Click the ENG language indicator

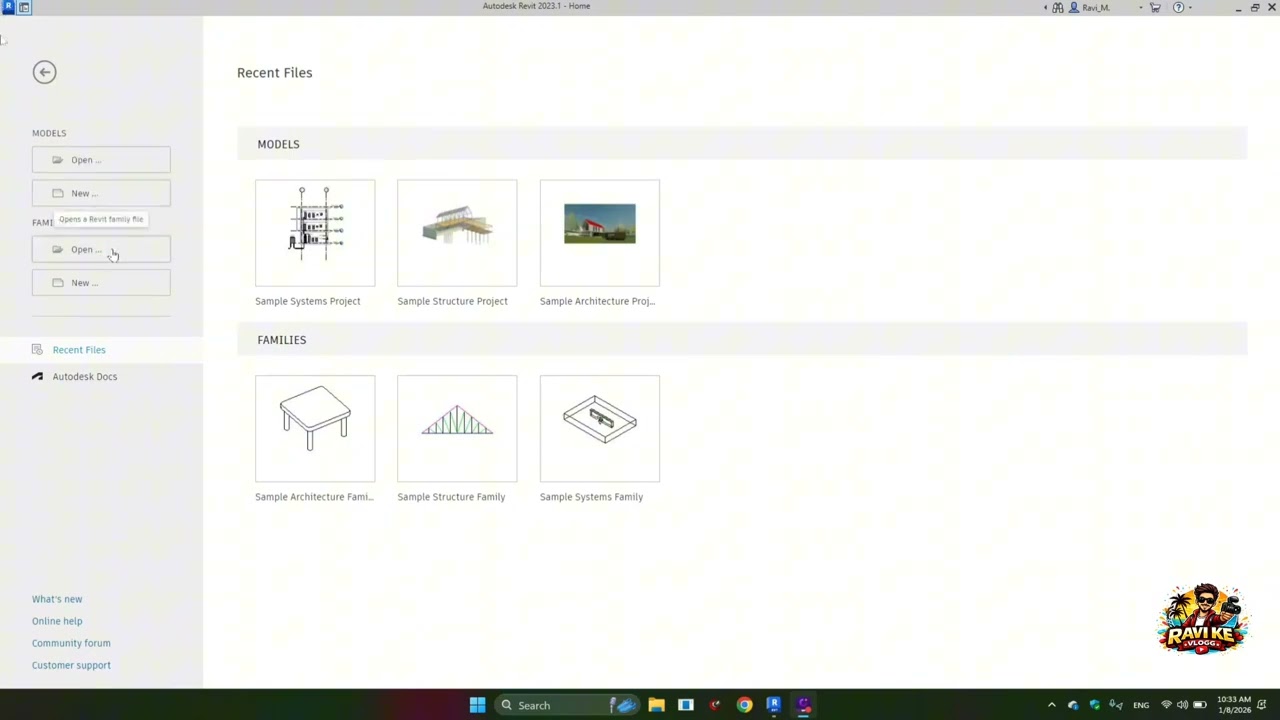point(1141,705)
